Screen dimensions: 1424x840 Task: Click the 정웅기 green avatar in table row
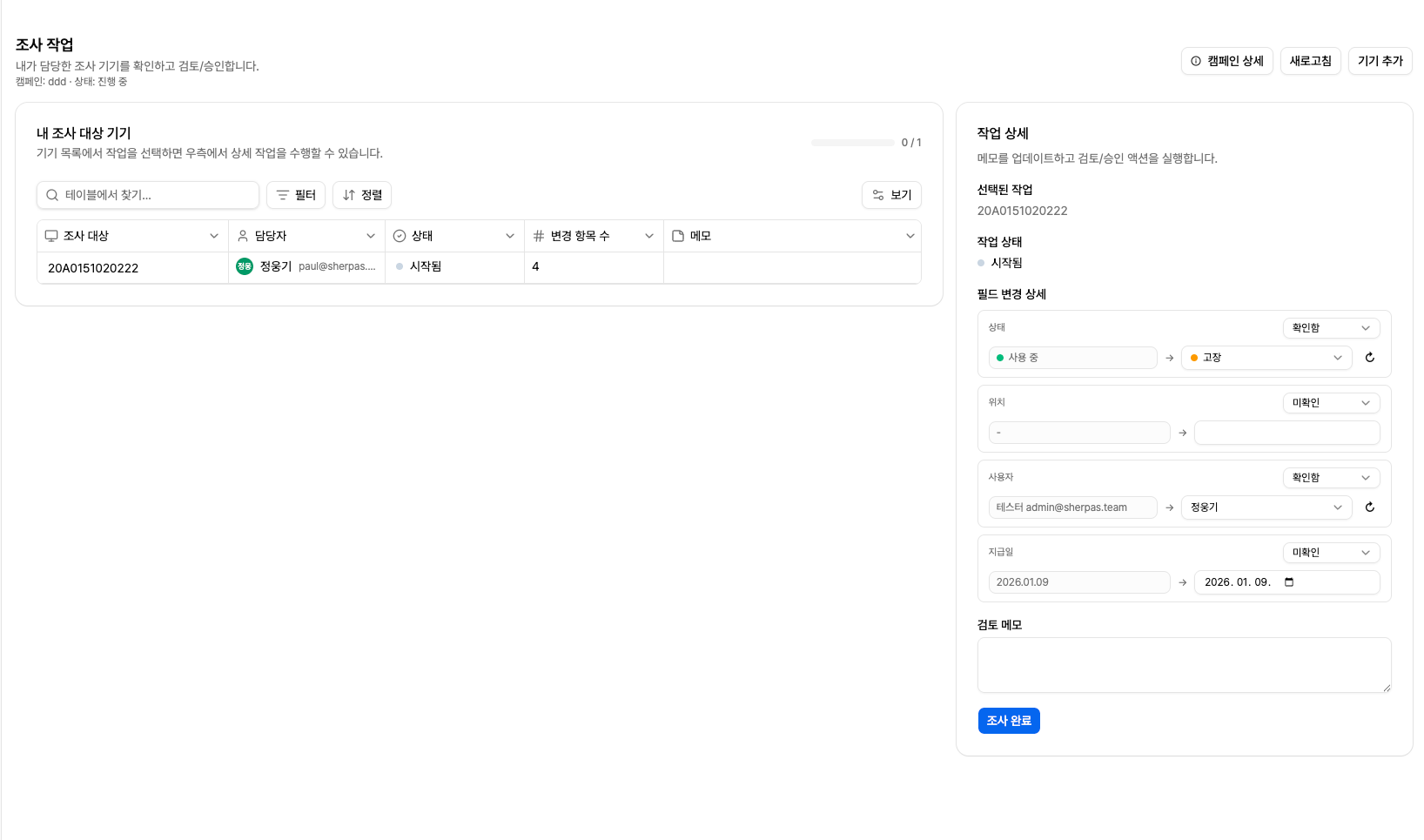[x=245, y=266]
